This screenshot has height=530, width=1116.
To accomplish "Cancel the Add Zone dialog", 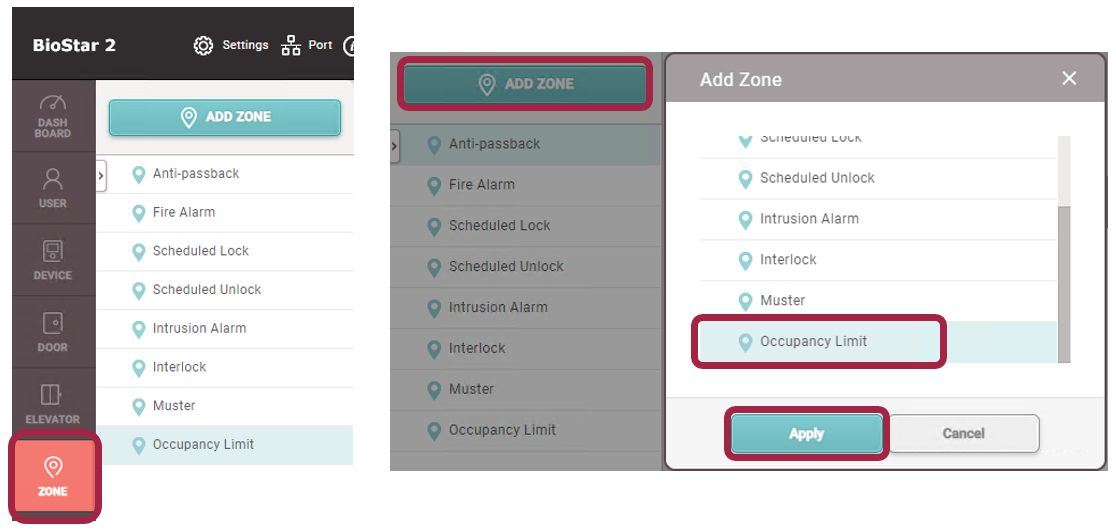I will pyautogui.click(x=964, y=433).
